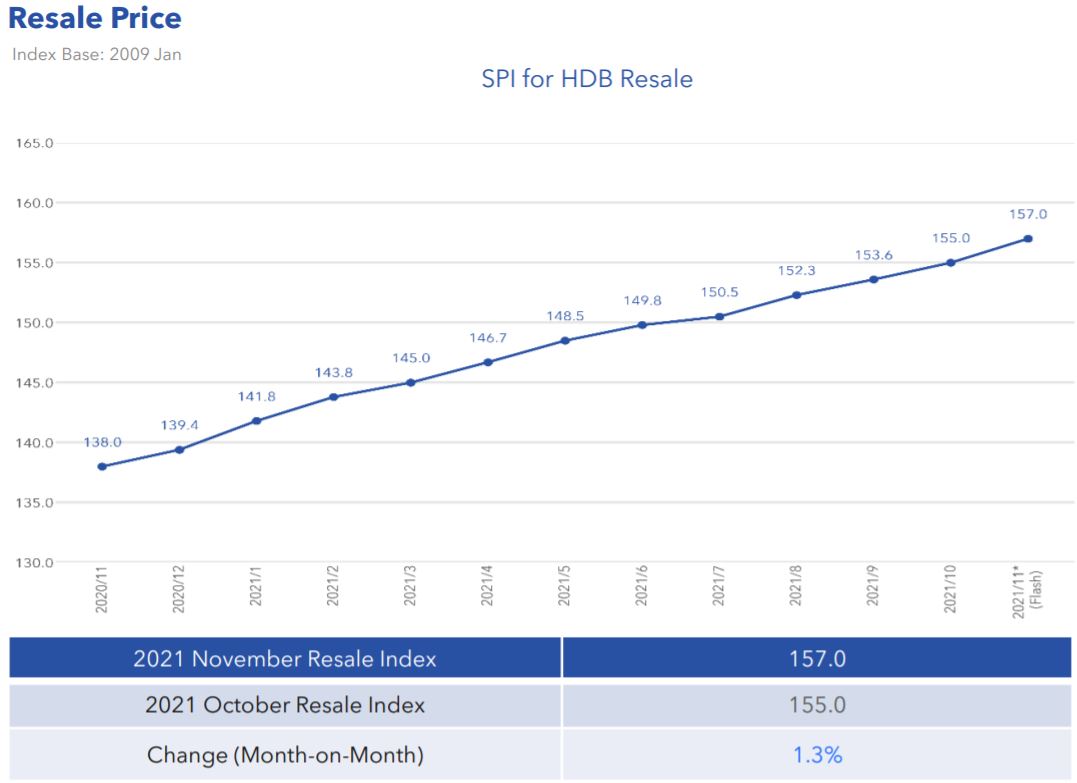Viewport: 1077px width, 783px height.
Task: Pick the 2021/5 data point at 148.5
Action: click(x=565, y=340)
